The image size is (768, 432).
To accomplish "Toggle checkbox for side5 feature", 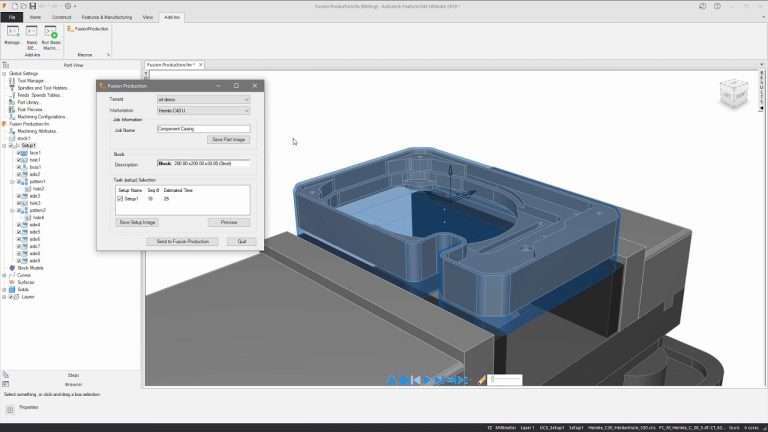I will click(x=19, y=232).
